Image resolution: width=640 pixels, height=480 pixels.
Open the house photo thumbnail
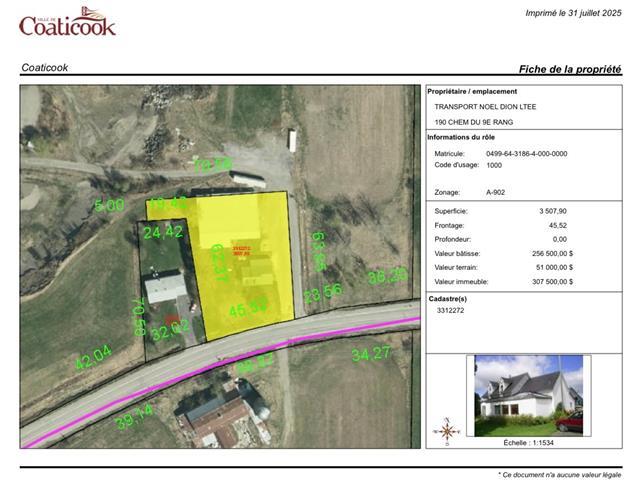click(525, 395)
